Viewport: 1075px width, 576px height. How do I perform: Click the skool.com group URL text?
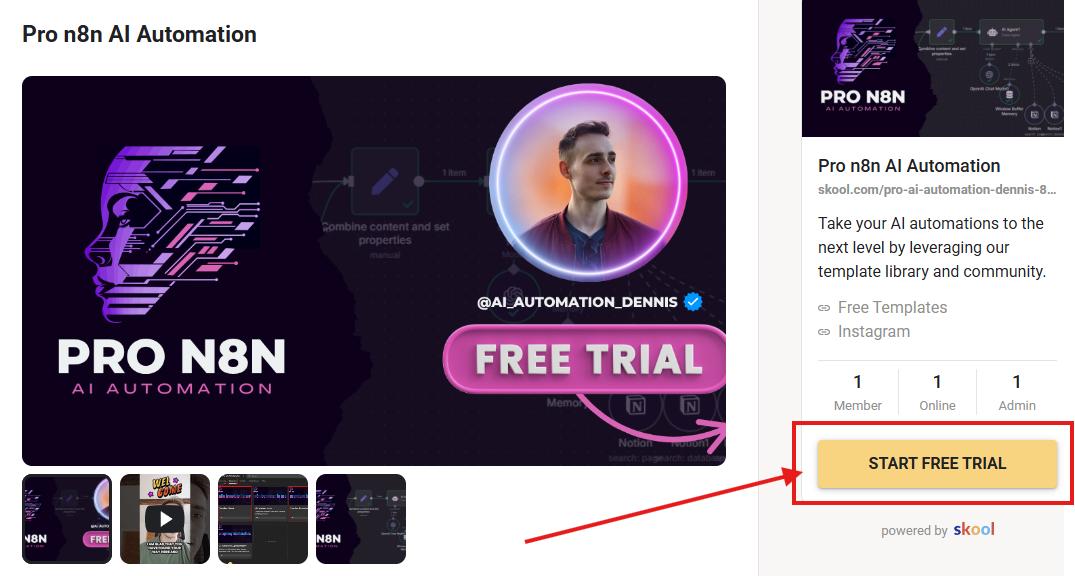pyautogui.click(x=937, y=190)
